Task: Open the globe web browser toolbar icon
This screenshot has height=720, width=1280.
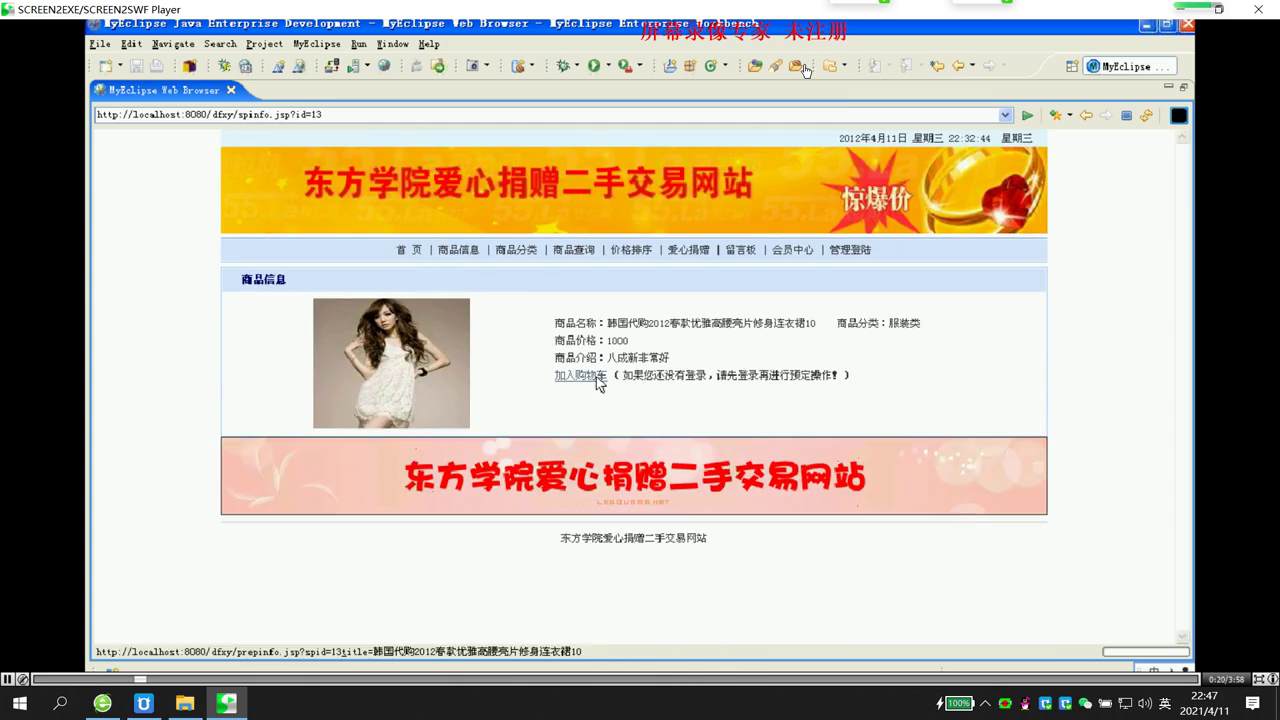Action: (384, 66)
